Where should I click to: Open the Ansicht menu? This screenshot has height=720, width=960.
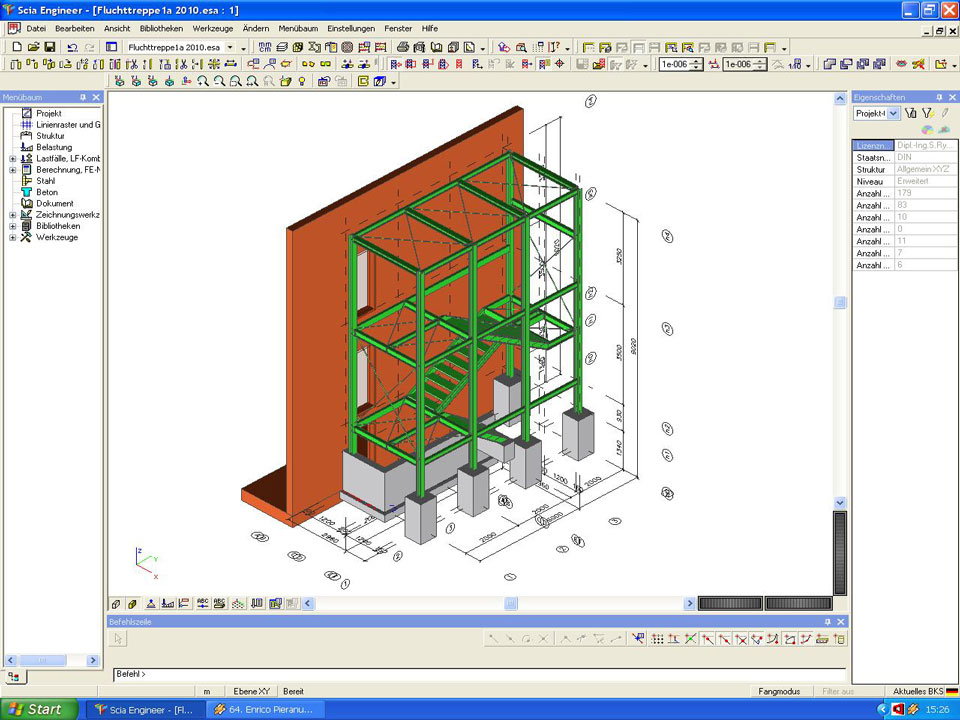(117, 29)
